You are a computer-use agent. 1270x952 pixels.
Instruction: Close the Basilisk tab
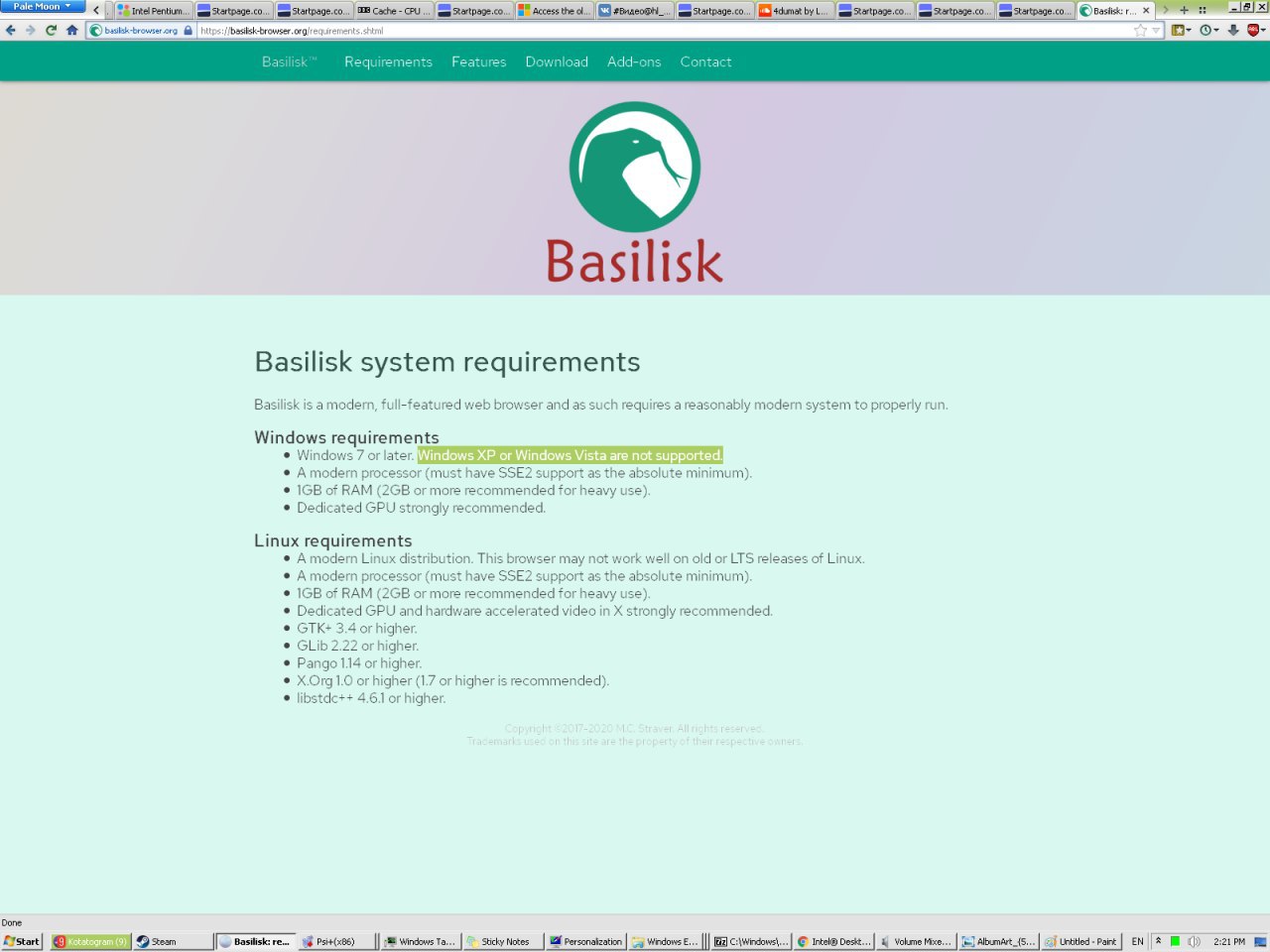click(x=1146, y=10)
